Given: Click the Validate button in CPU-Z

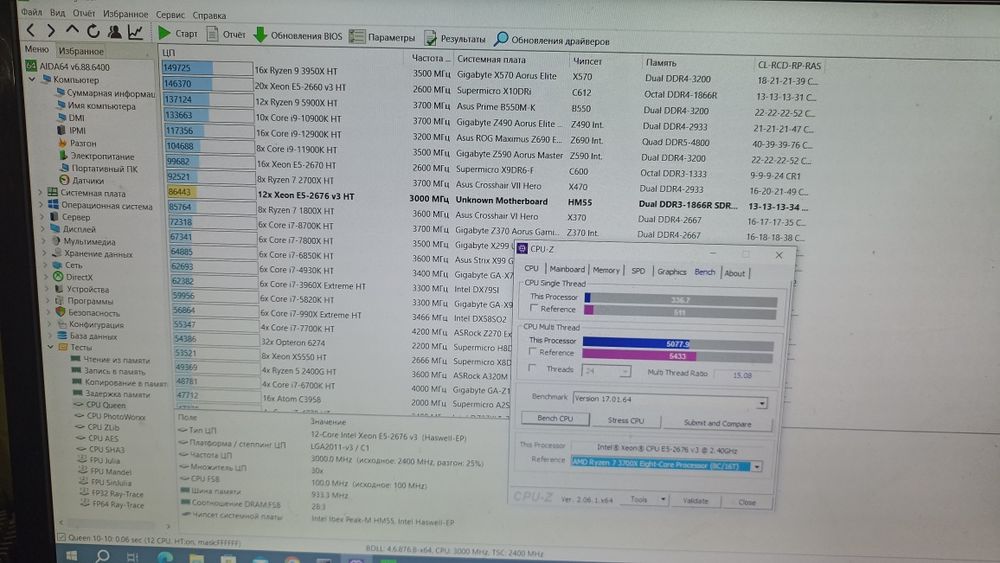Looking at the screenshot, I should 696,501.
